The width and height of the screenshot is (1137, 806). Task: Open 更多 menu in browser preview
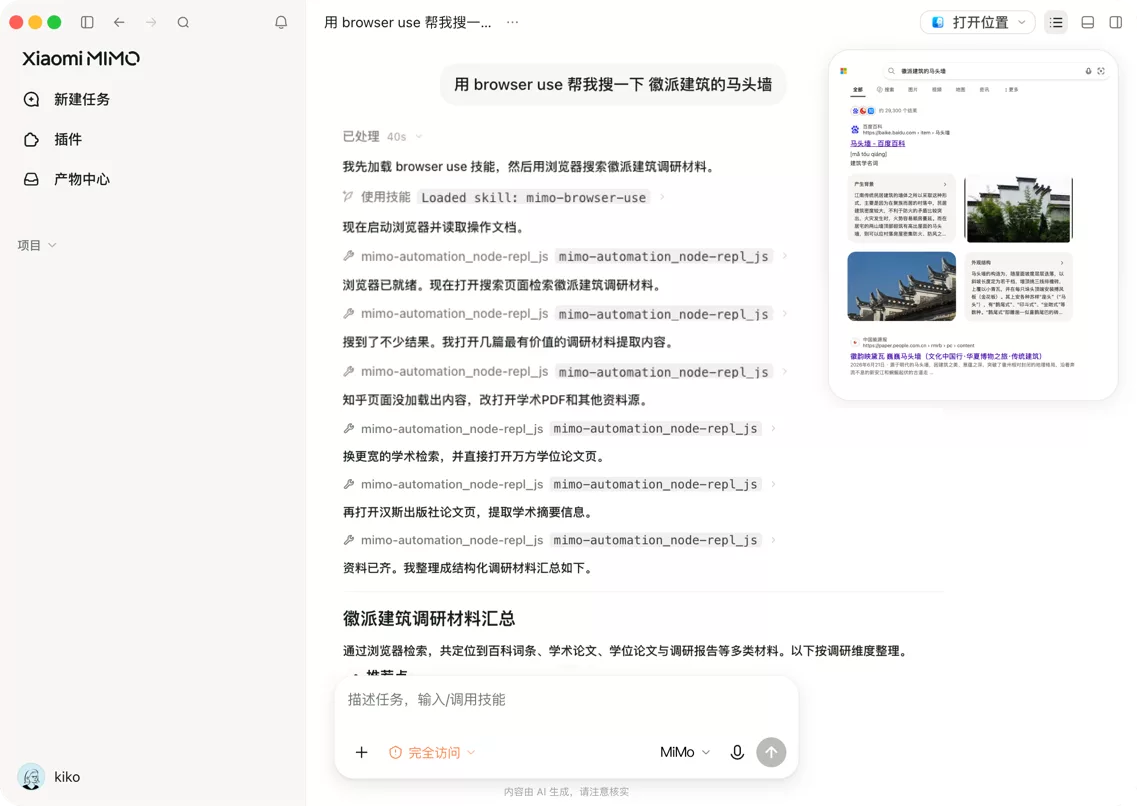tap(1012, 90)
